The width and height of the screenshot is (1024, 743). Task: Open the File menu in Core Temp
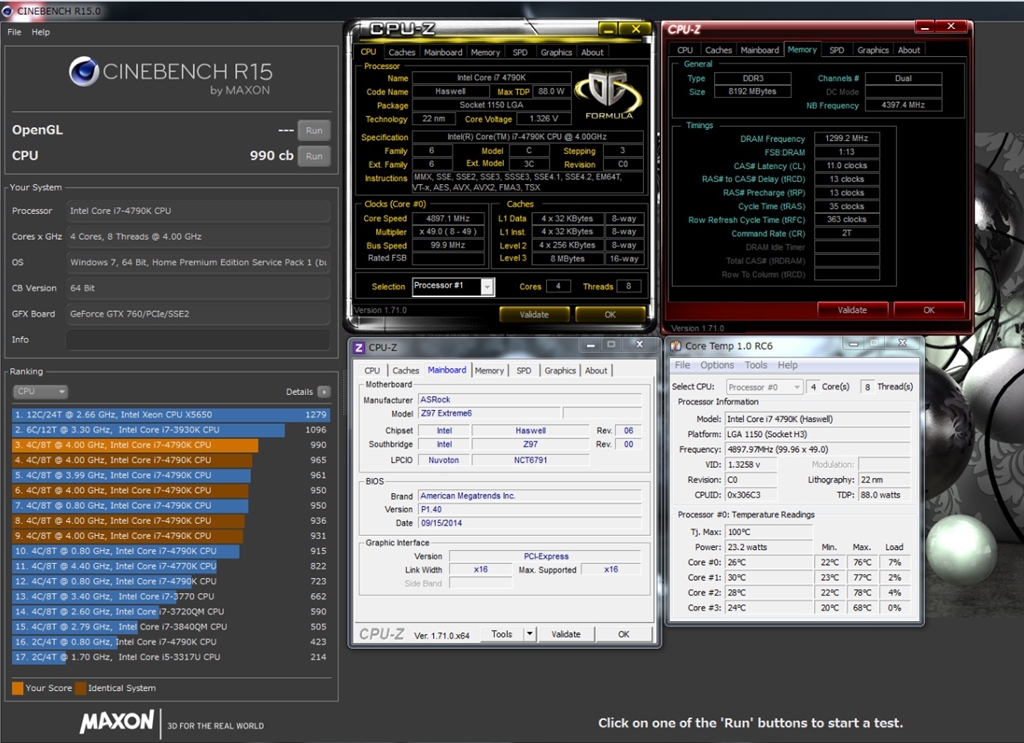pos(682,365)
